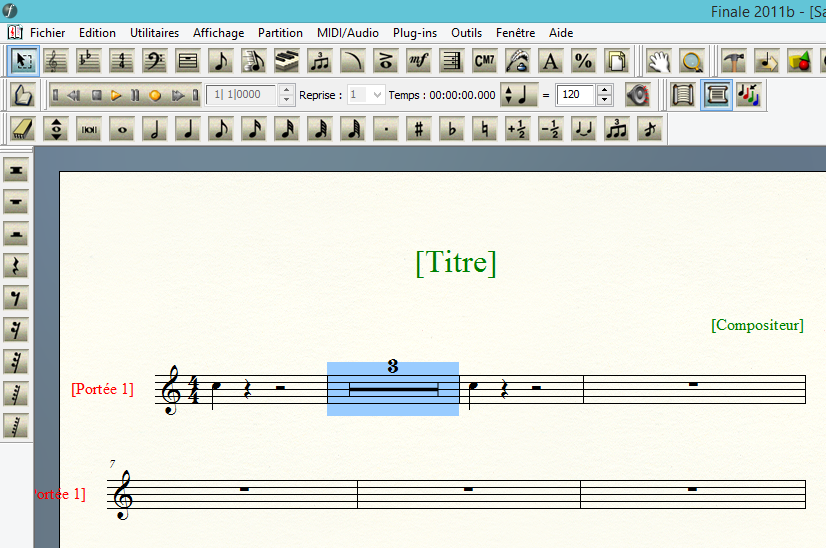Pick the Tuplet tool icon
Viewport: 826px width, 548px height.
[x=320, y=61]
